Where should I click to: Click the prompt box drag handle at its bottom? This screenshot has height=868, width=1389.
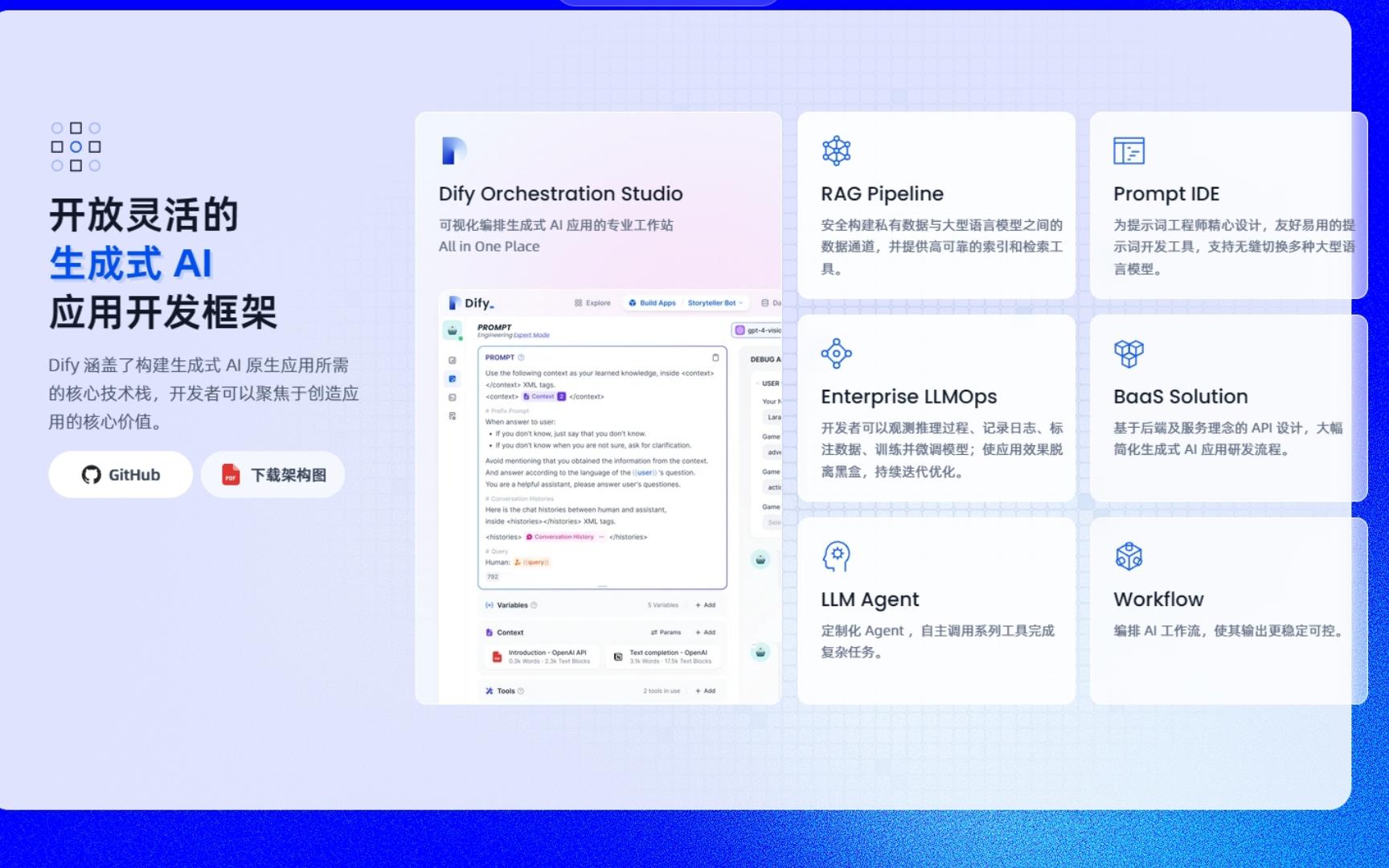[x=602, y=587]
